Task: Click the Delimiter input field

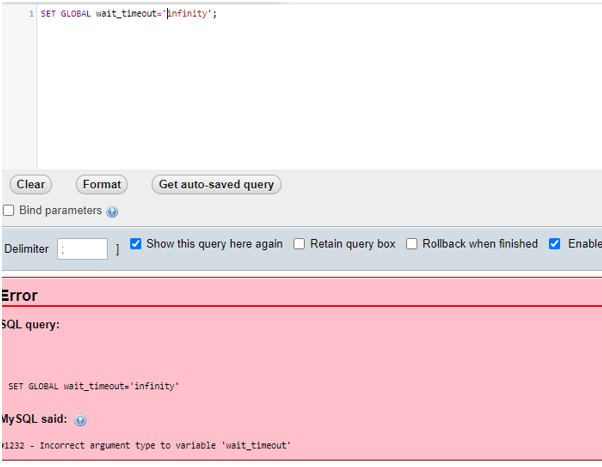Action: point(82,249)
